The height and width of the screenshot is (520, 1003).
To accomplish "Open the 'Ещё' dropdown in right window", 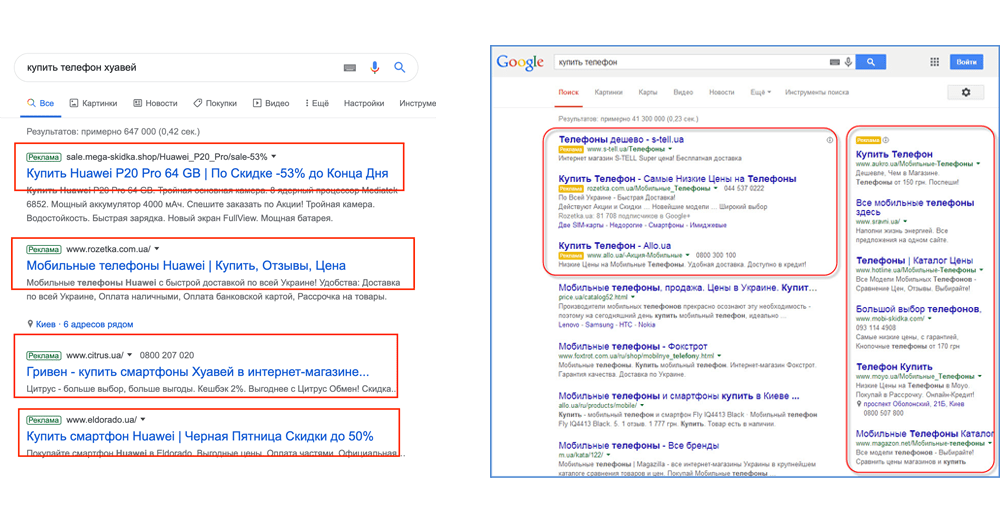I will coord(760,93).
